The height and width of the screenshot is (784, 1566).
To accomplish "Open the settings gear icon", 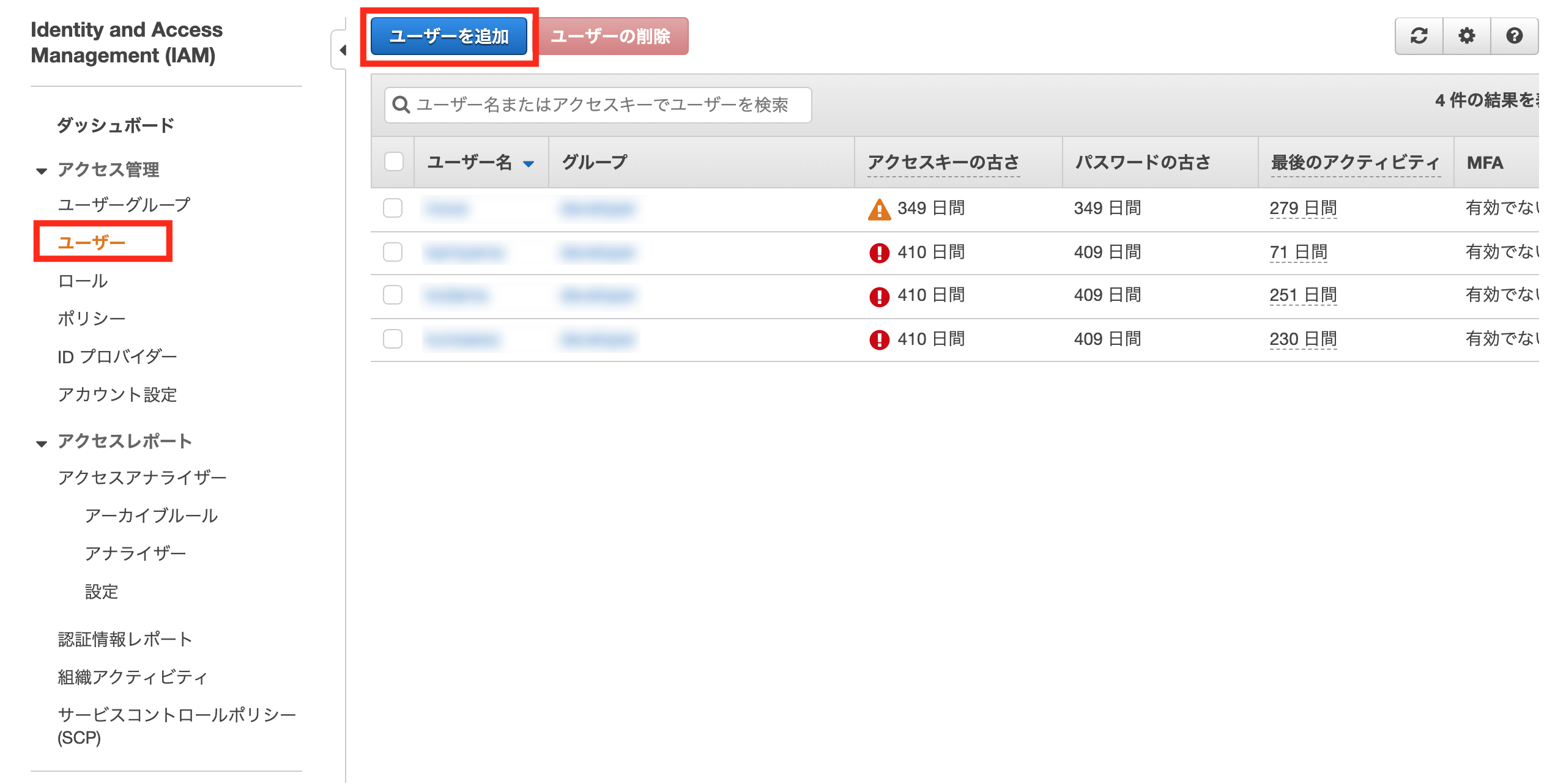I will [x=1466, y=36].
